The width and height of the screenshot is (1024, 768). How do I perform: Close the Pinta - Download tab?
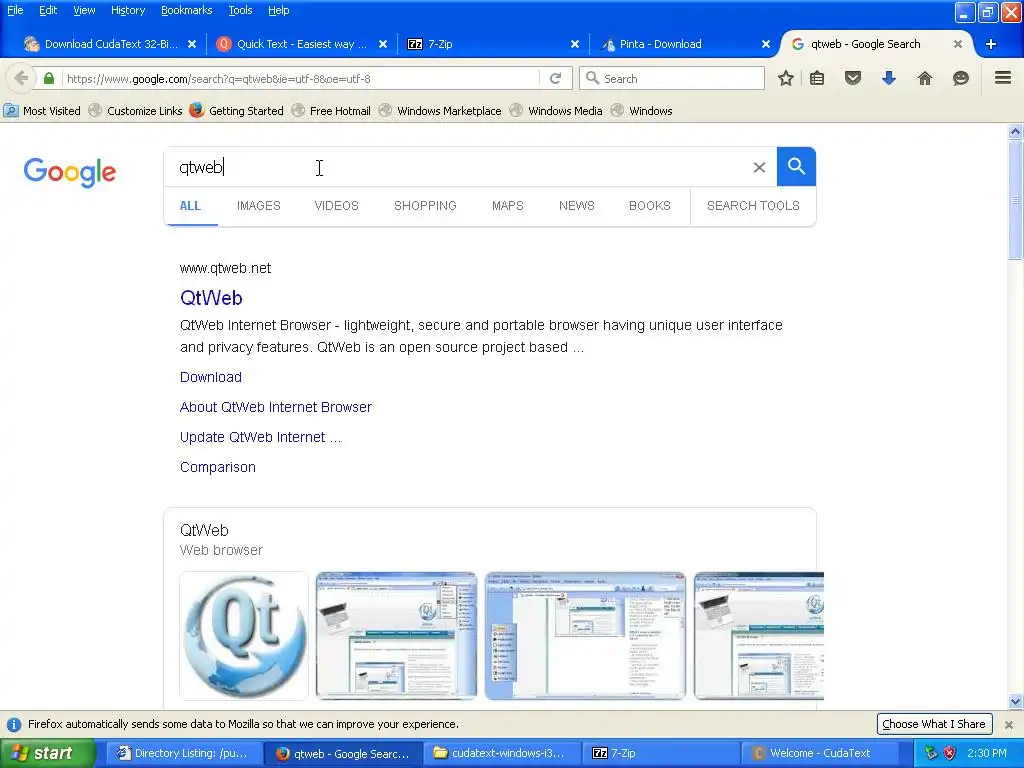click(766, 44)
